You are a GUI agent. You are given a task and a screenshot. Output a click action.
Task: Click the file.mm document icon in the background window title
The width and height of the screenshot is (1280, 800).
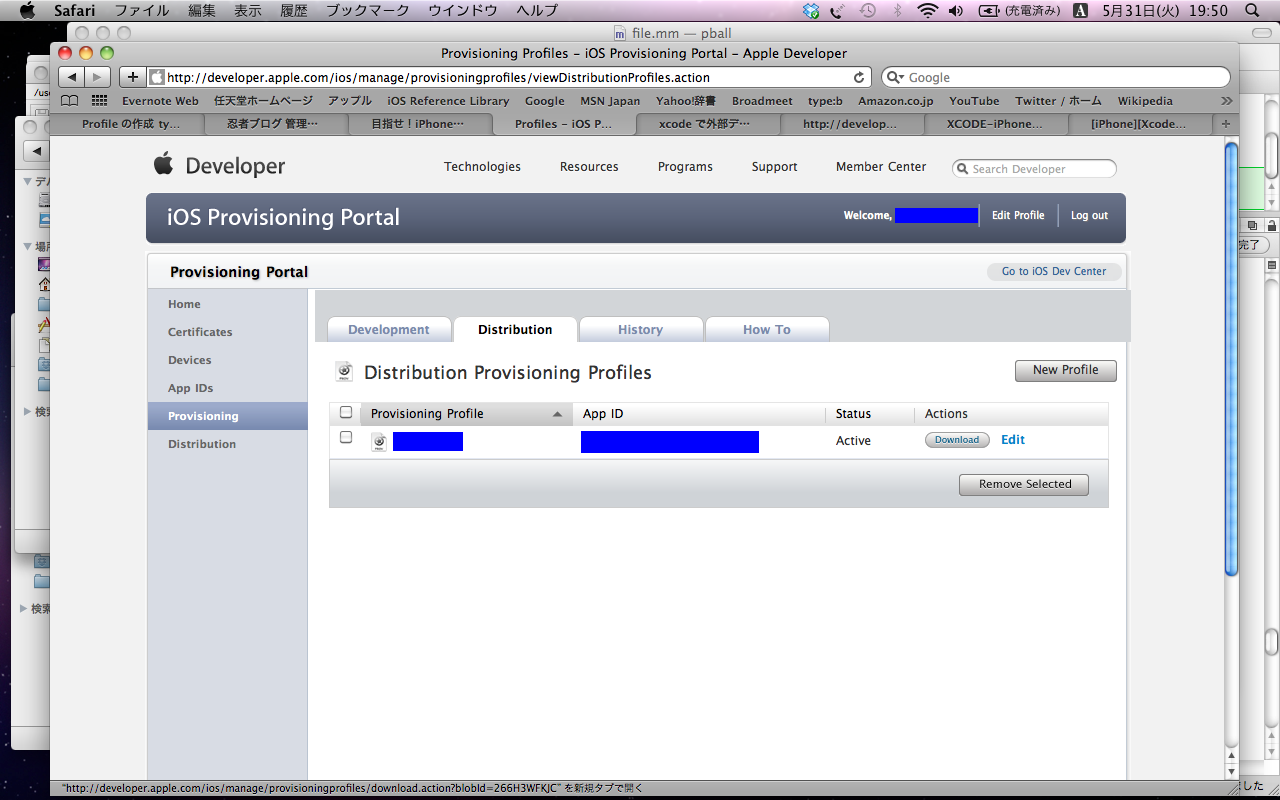(x=619, y=33)
